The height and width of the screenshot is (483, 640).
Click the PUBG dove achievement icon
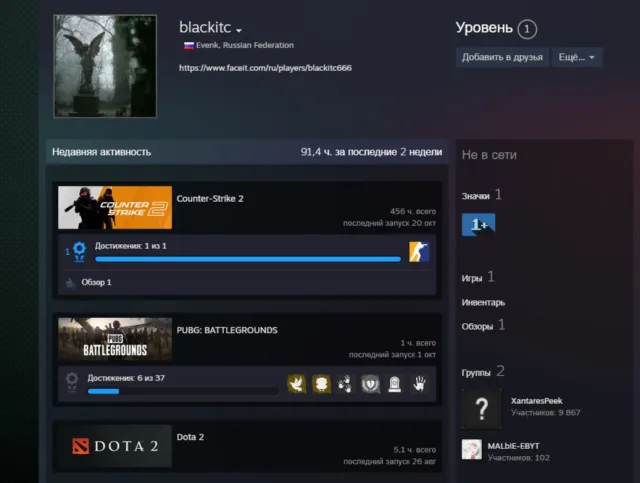pos(297,384)
